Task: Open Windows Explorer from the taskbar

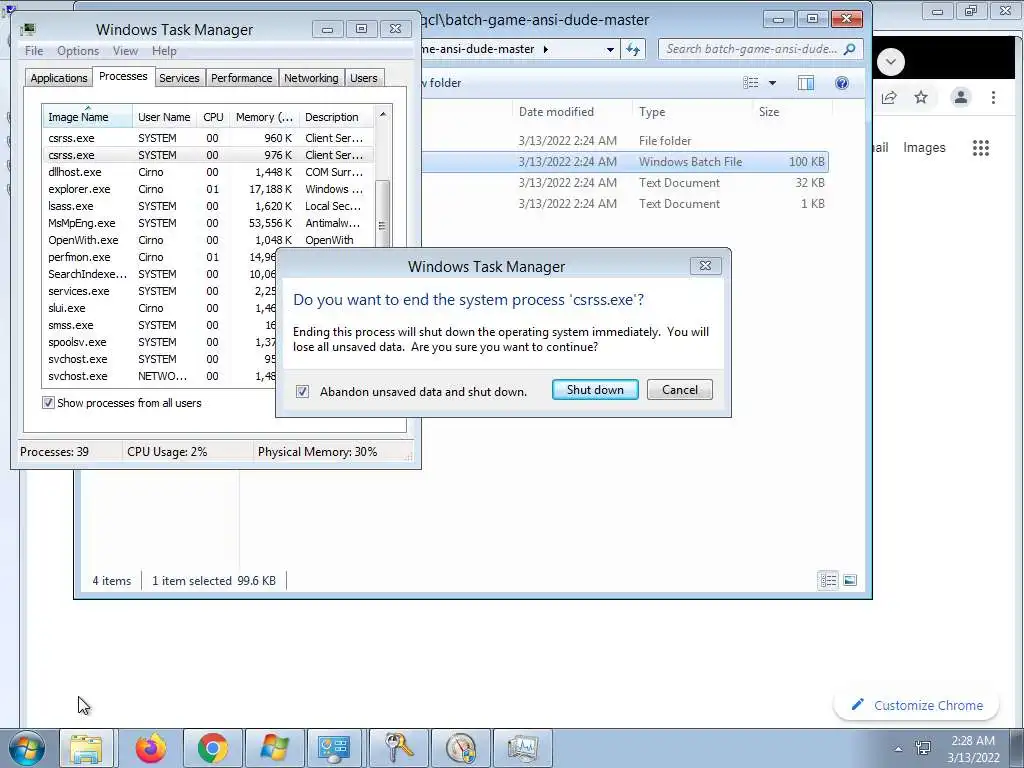Action: pyautogui.click(x=87, y=748)
